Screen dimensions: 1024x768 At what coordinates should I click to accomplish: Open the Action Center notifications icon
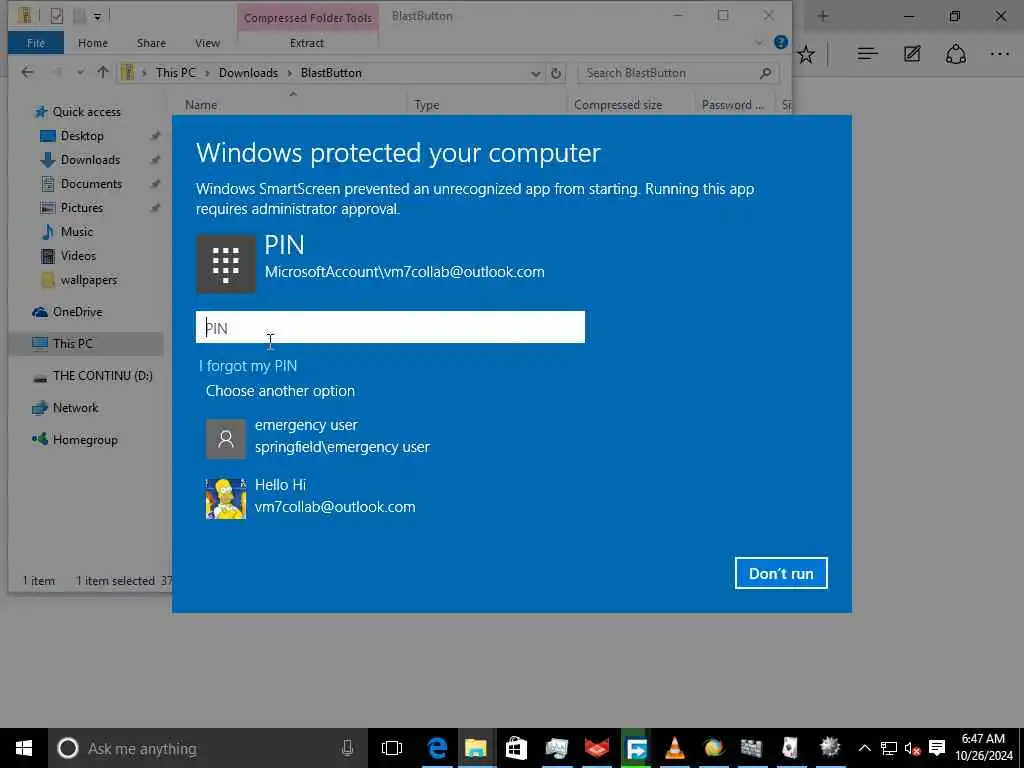[x=936, y=748]
